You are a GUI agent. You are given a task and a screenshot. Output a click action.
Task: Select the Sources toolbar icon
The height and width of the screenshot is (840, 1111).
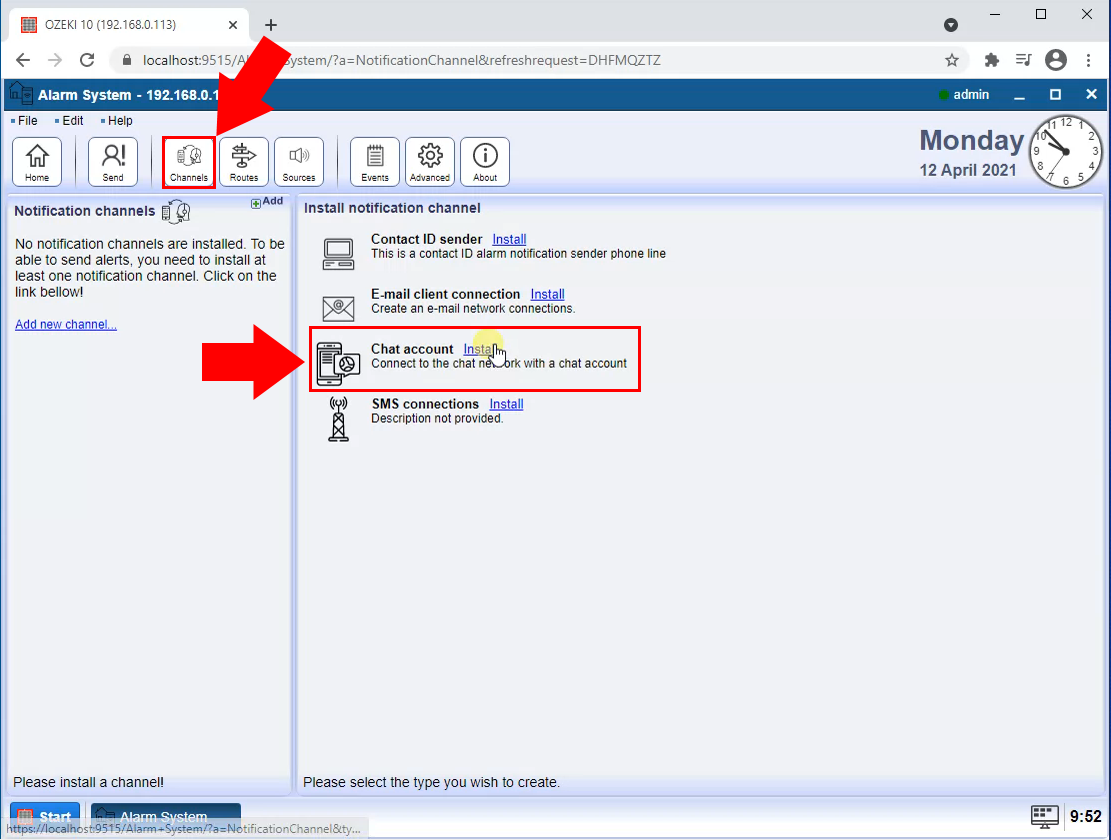click(299, 161)
